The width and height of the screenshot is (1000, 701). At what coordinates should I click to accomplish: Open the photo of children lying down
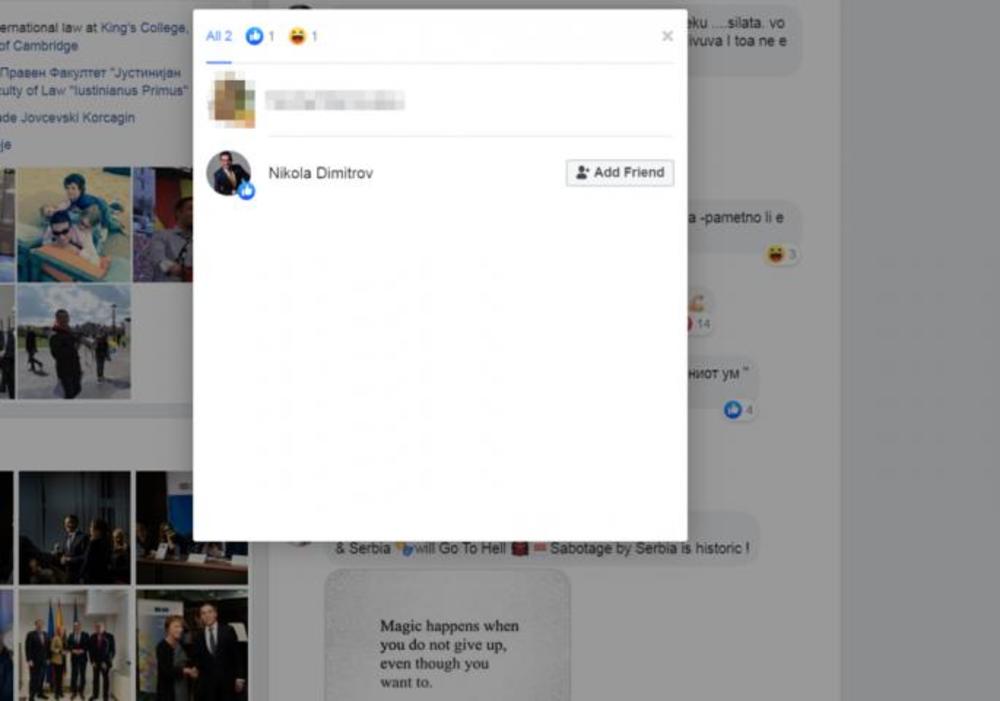[x=73, y=224]
